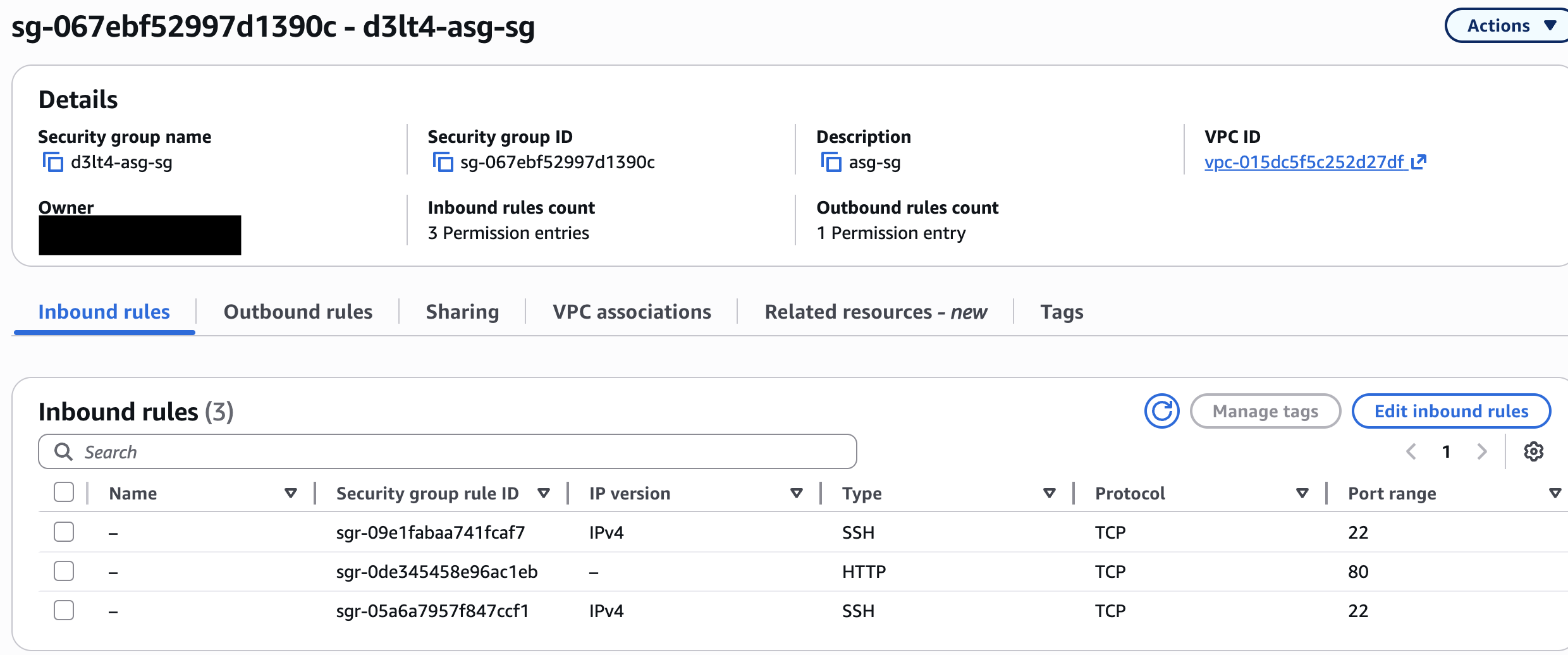Switch to the Outbound rules tab
Viewport: 1568px width, 655px height.
(298, 312)
